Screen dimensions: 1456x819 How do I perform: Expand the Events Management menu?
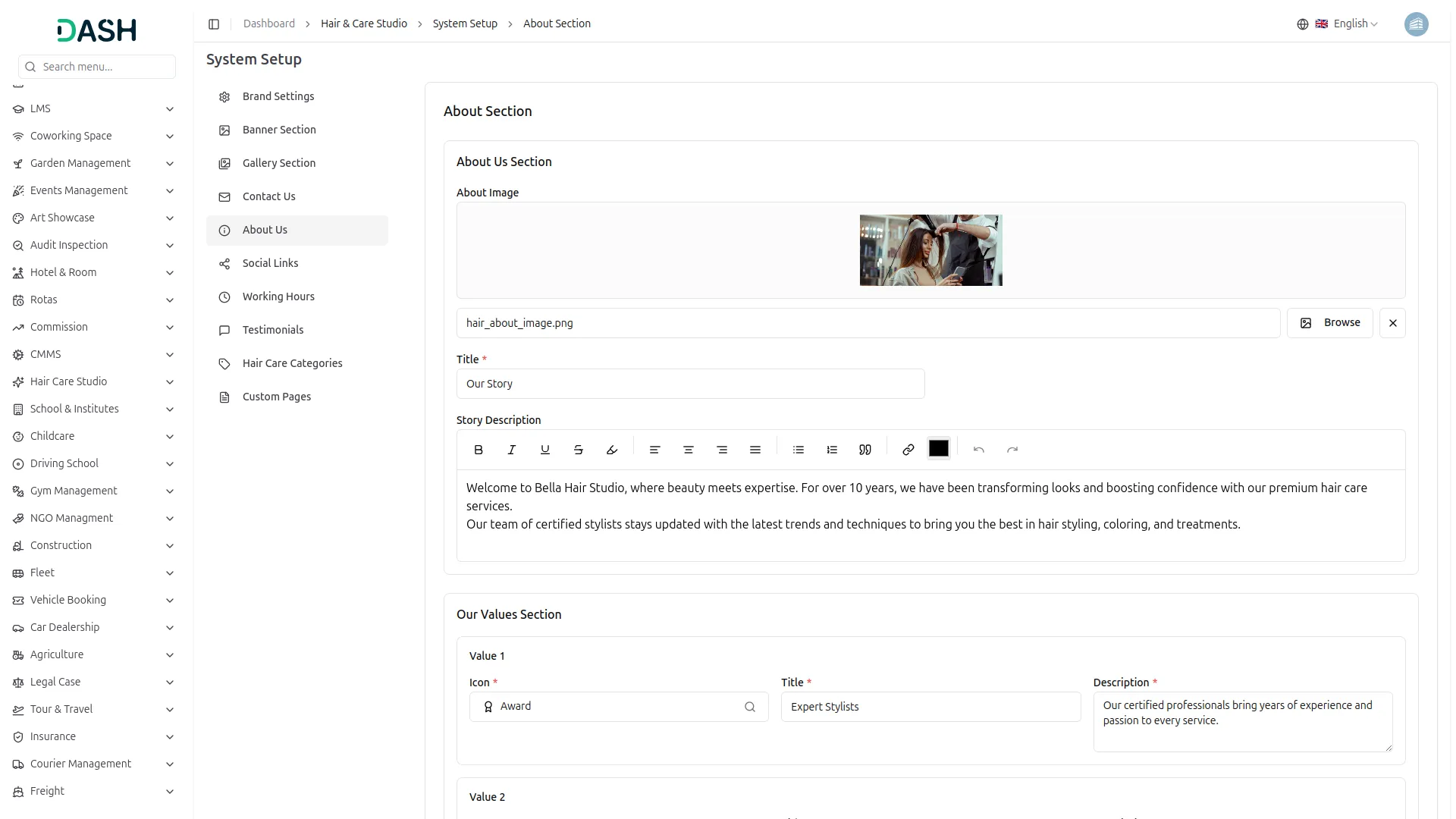[95, 191]
